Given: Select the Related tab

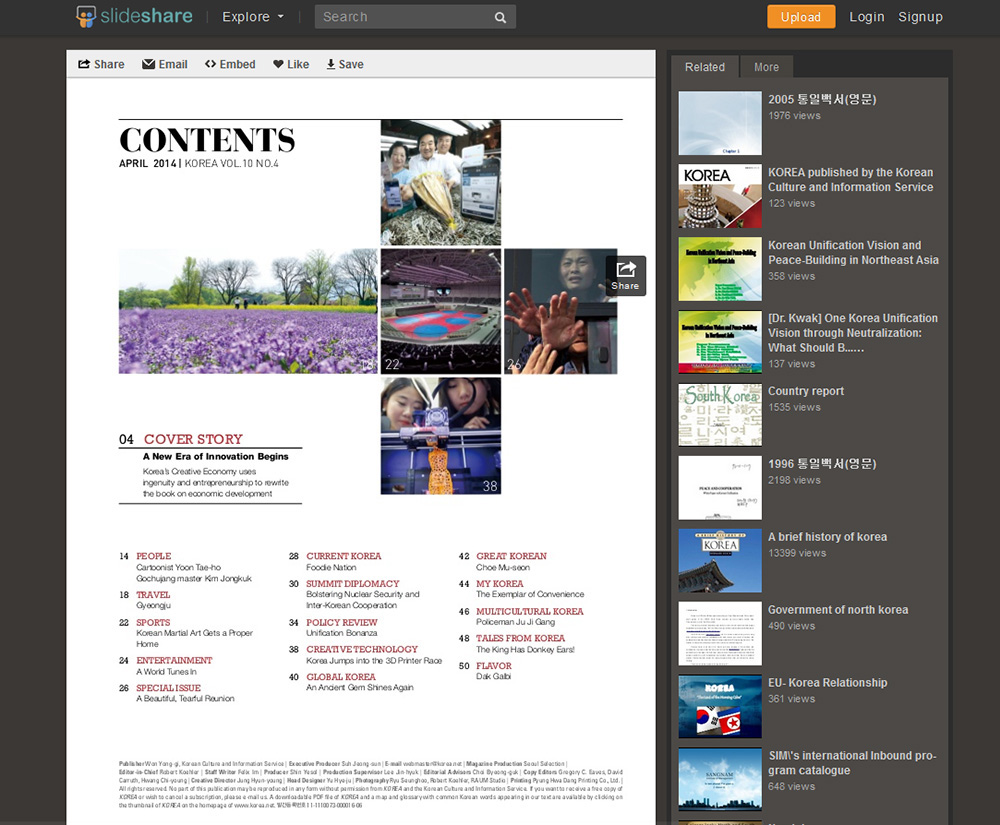Looking at the screenshot, I should click(704, 67).
